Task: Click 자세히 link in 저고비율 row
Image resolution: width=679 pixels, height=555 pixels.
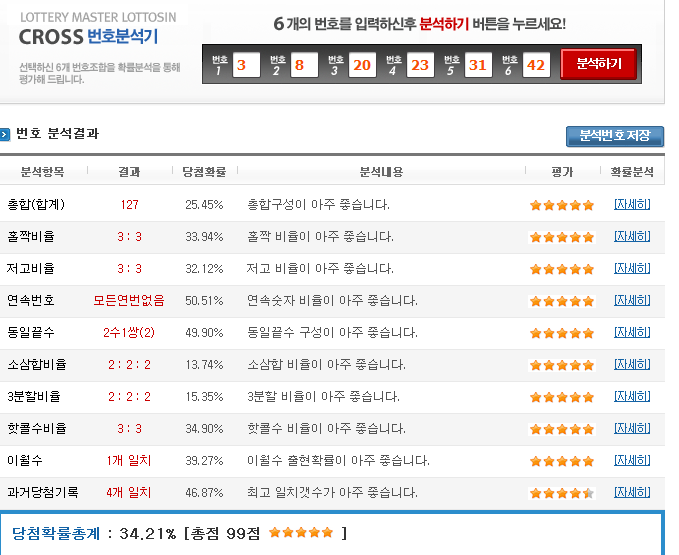Action: 632,269
